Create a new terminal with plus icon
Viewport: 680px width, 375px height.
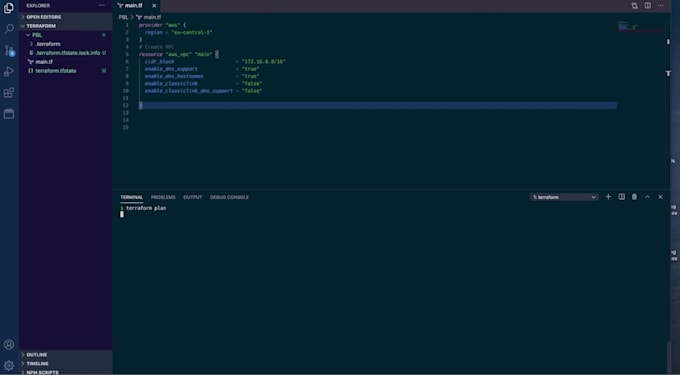click(x=608, y=197)
